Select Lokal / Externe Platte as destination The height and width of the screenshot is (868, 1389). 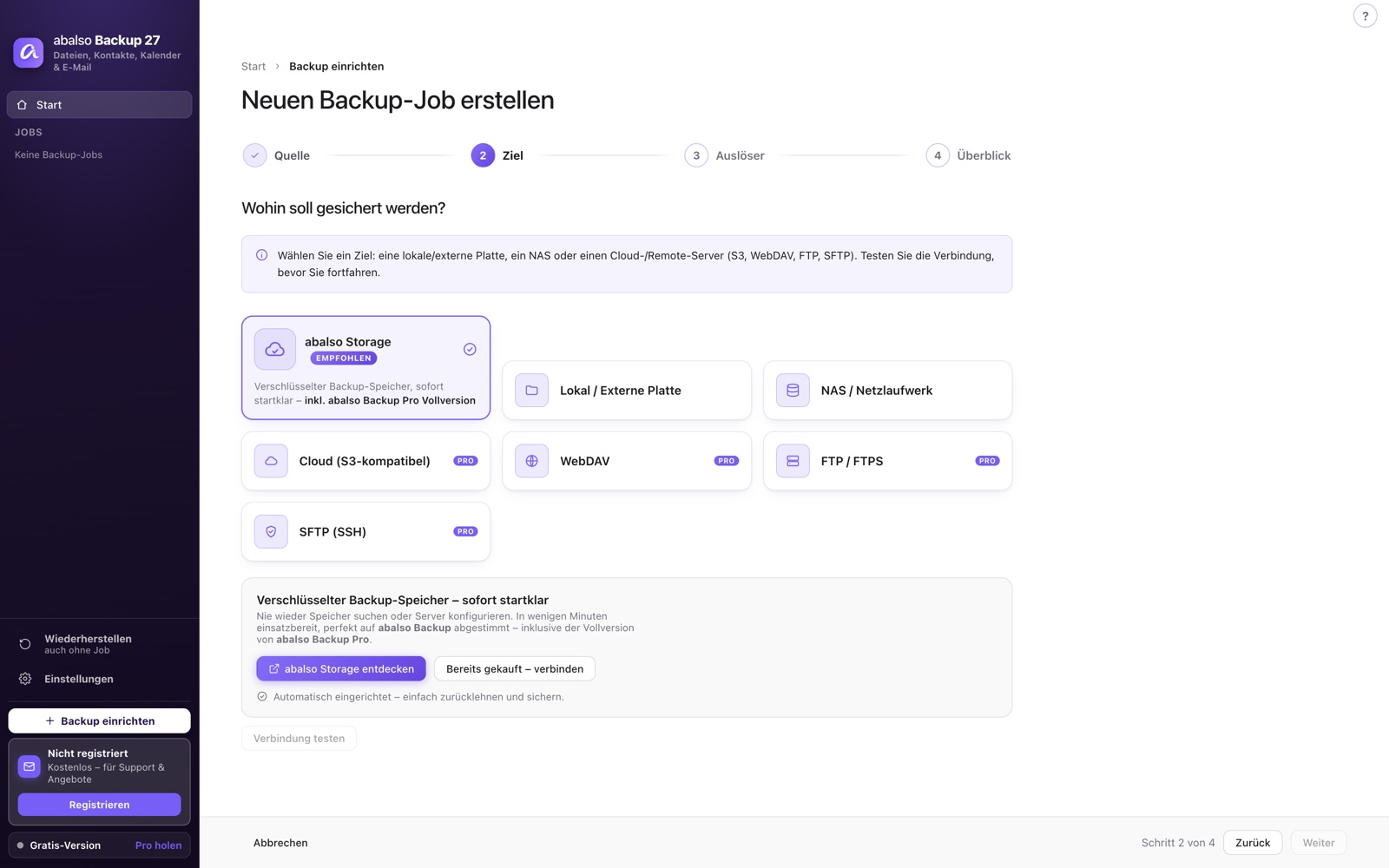click(627, 391)
